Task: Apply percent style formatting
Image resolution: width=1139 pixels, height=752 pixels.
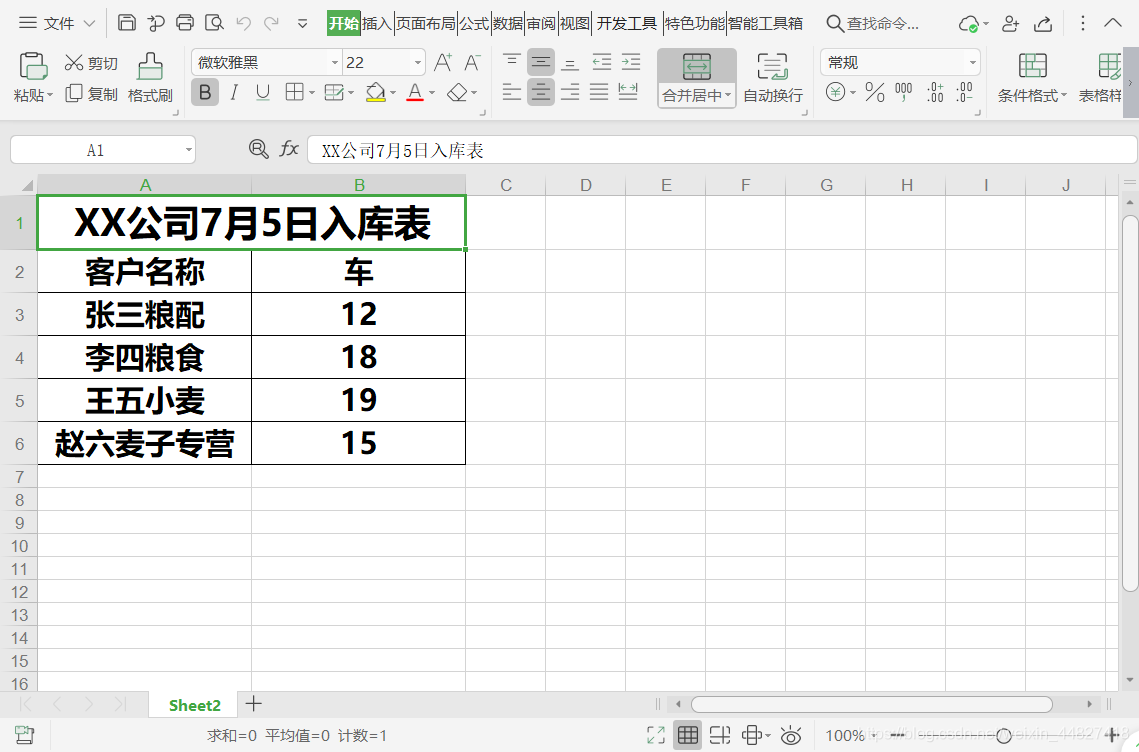Action: click(875, 92)
